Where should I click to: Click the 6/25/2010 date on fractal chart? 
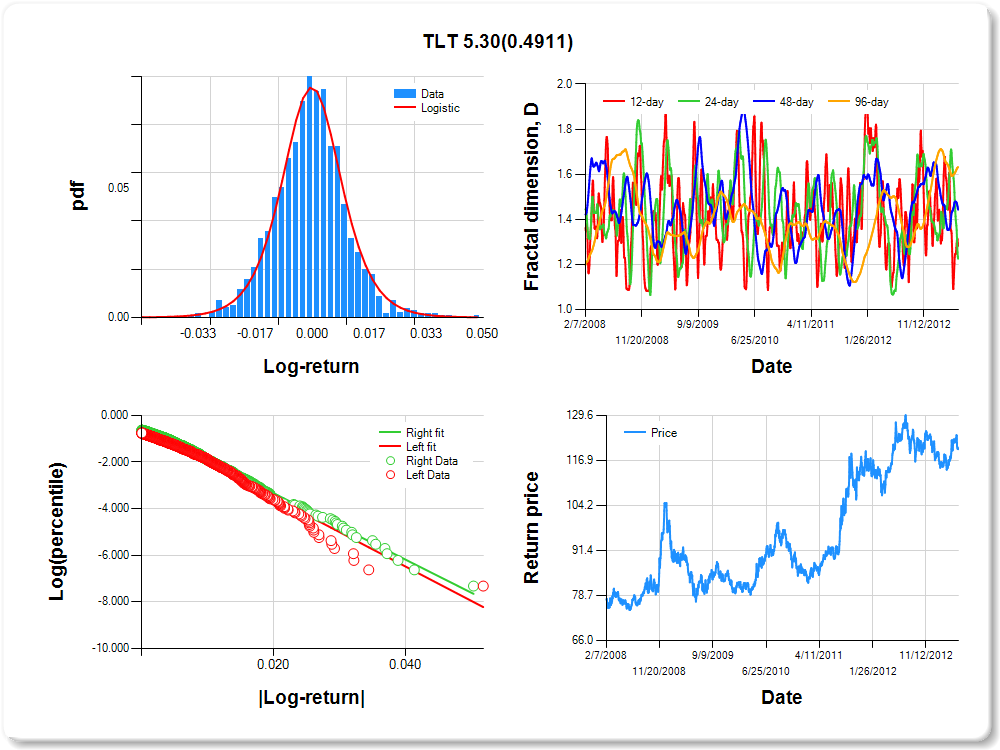click(754, 341)
